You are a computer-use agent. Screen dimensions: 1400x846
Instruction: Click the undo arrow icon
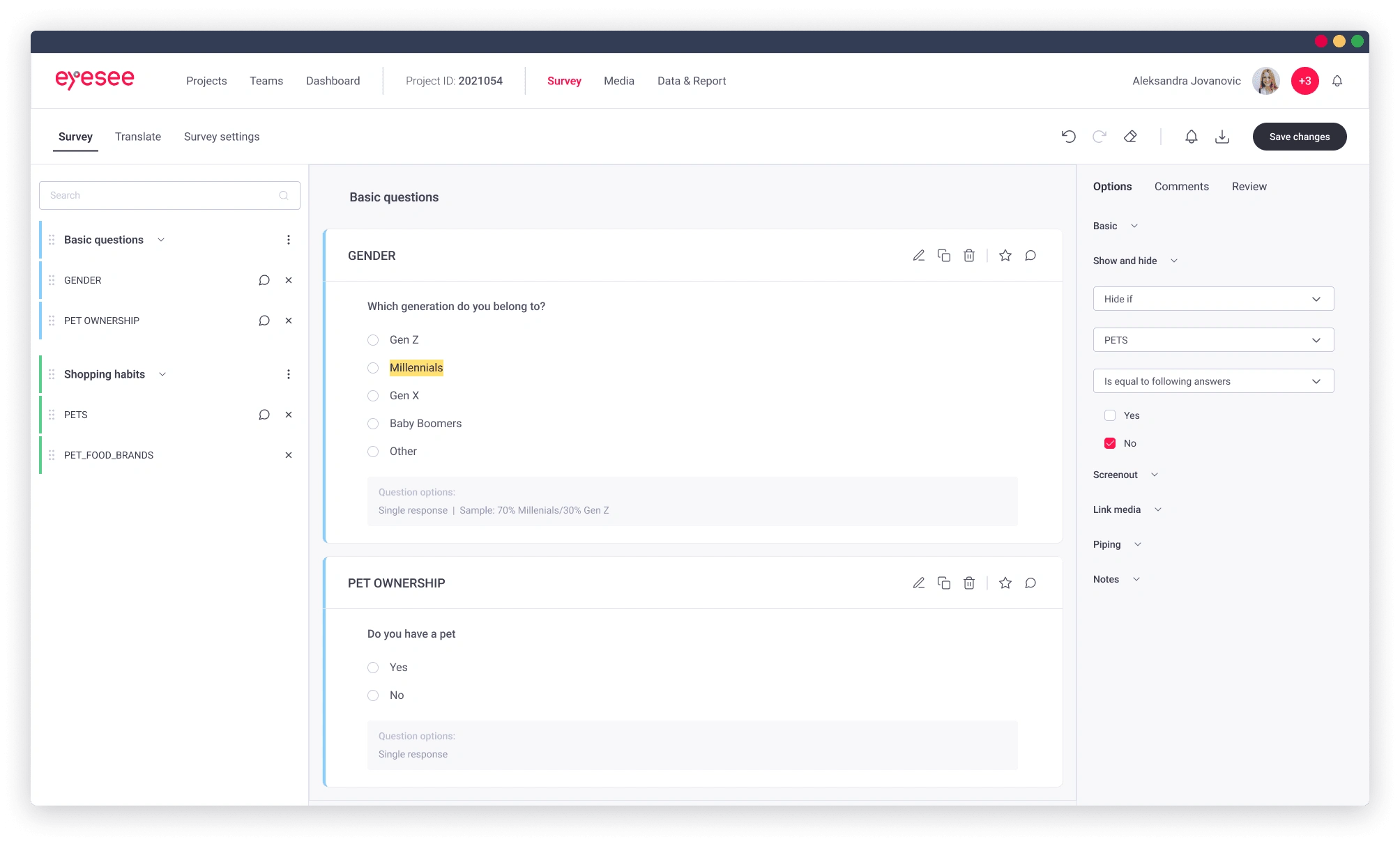click(x=1068, y=137)
